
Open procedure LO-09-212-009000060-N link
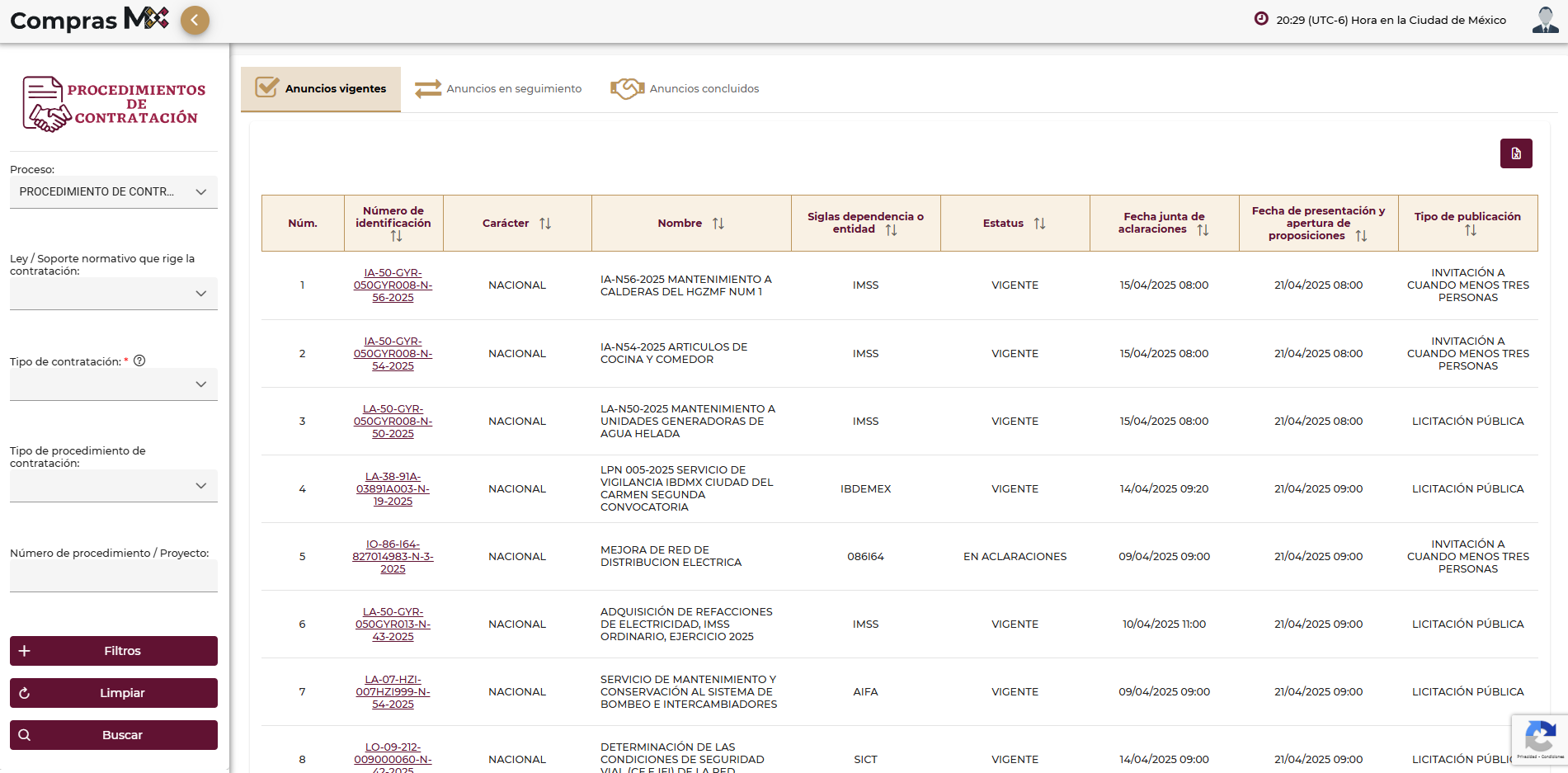point(393,757)
